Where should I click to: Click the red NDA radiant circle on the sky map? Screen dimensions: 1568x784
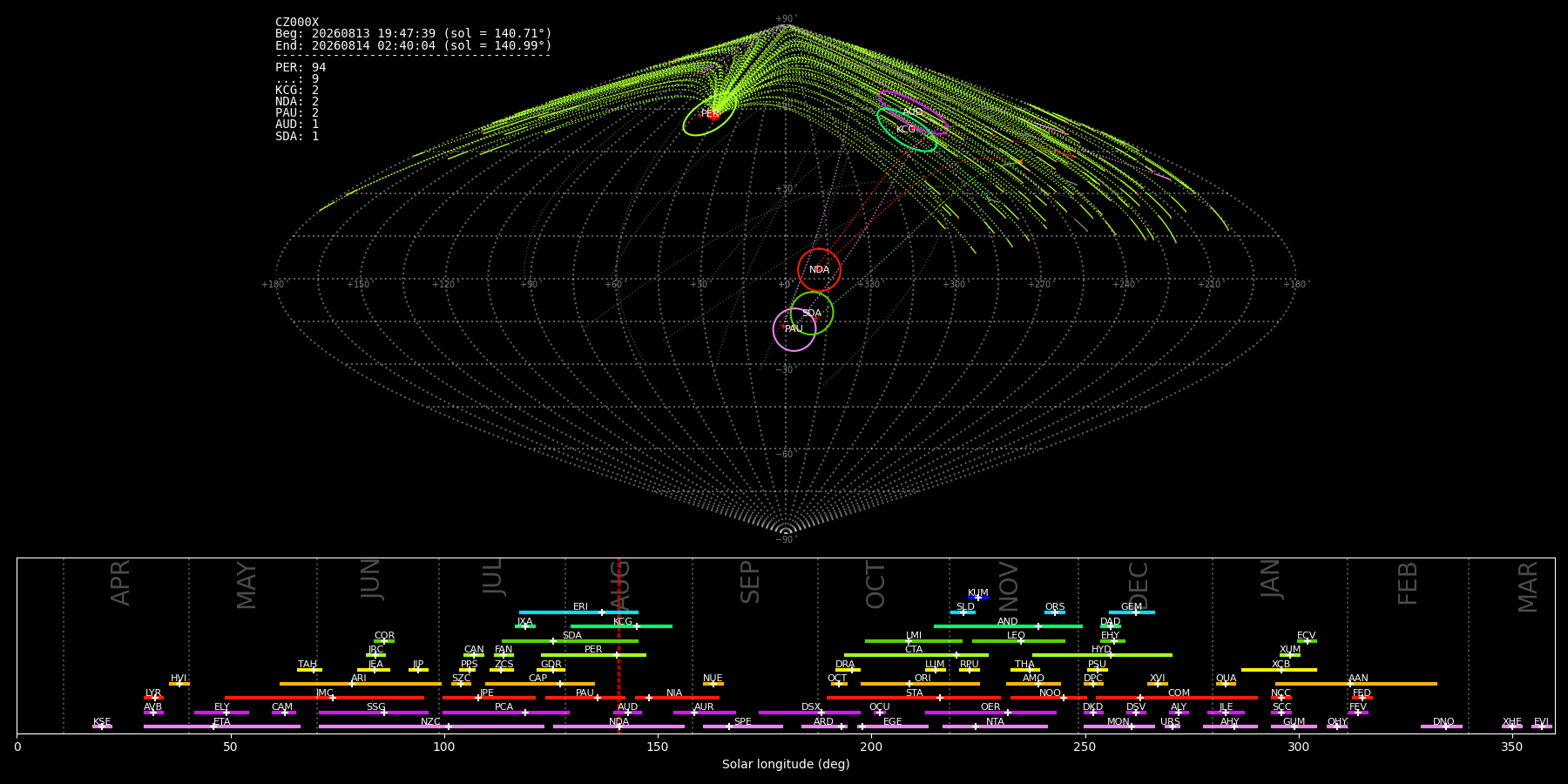[x=819, y=270]
